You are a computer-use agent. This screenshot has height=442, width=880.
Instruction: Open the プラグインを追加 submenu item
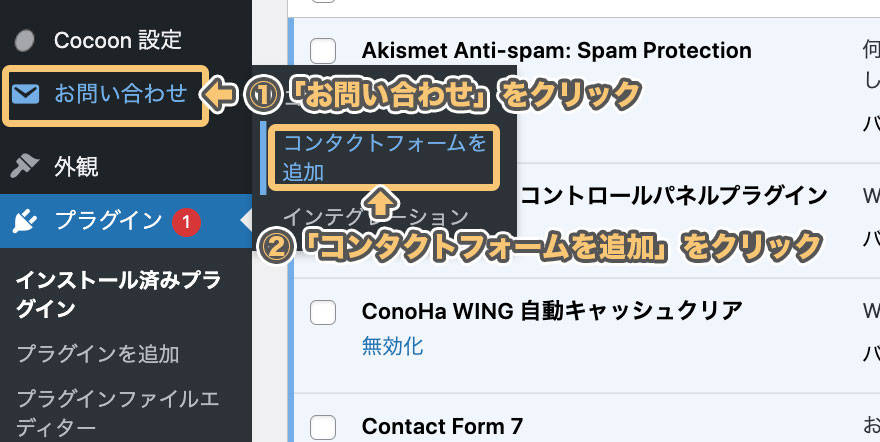click(x=97, y=353)
